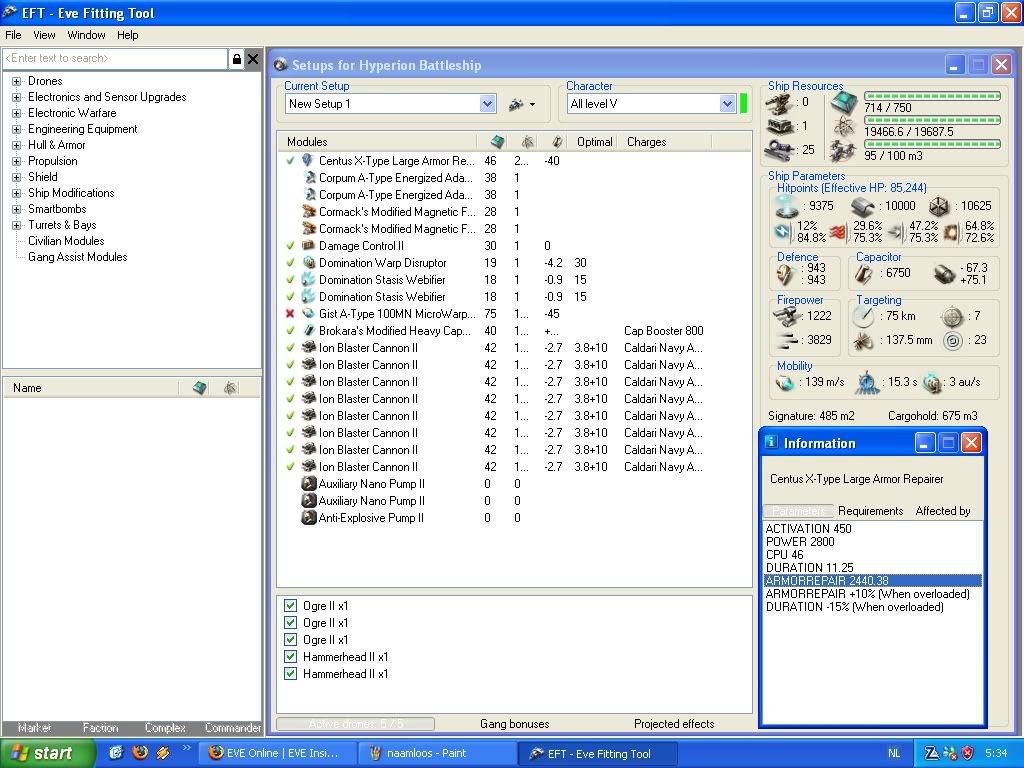Click the CPU column header icon
The image size is (1024, 768).
coord(498,142)
